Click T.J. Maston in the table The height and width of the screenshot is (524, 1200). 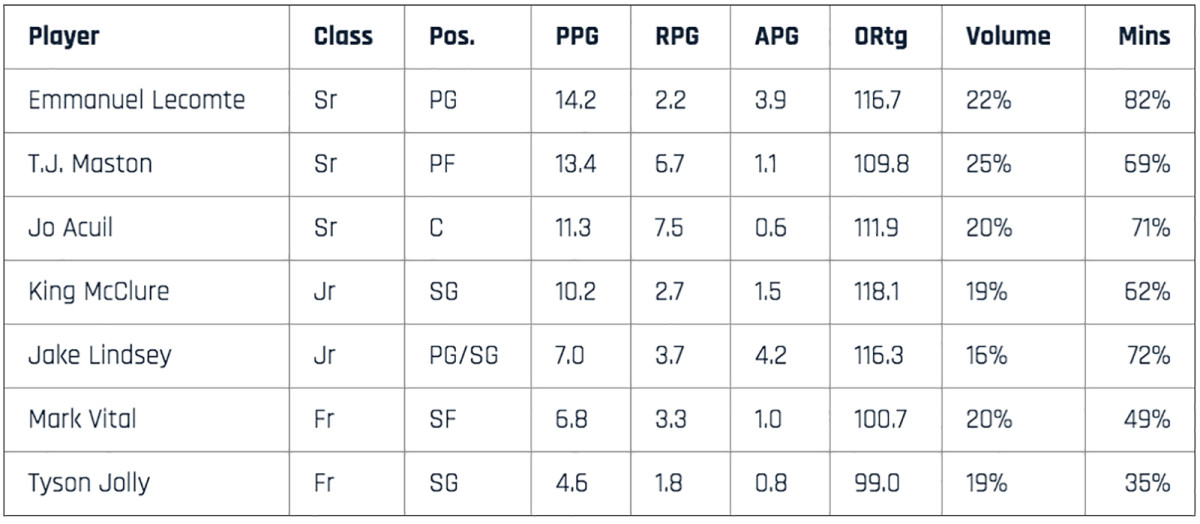(x=90, y=164)
